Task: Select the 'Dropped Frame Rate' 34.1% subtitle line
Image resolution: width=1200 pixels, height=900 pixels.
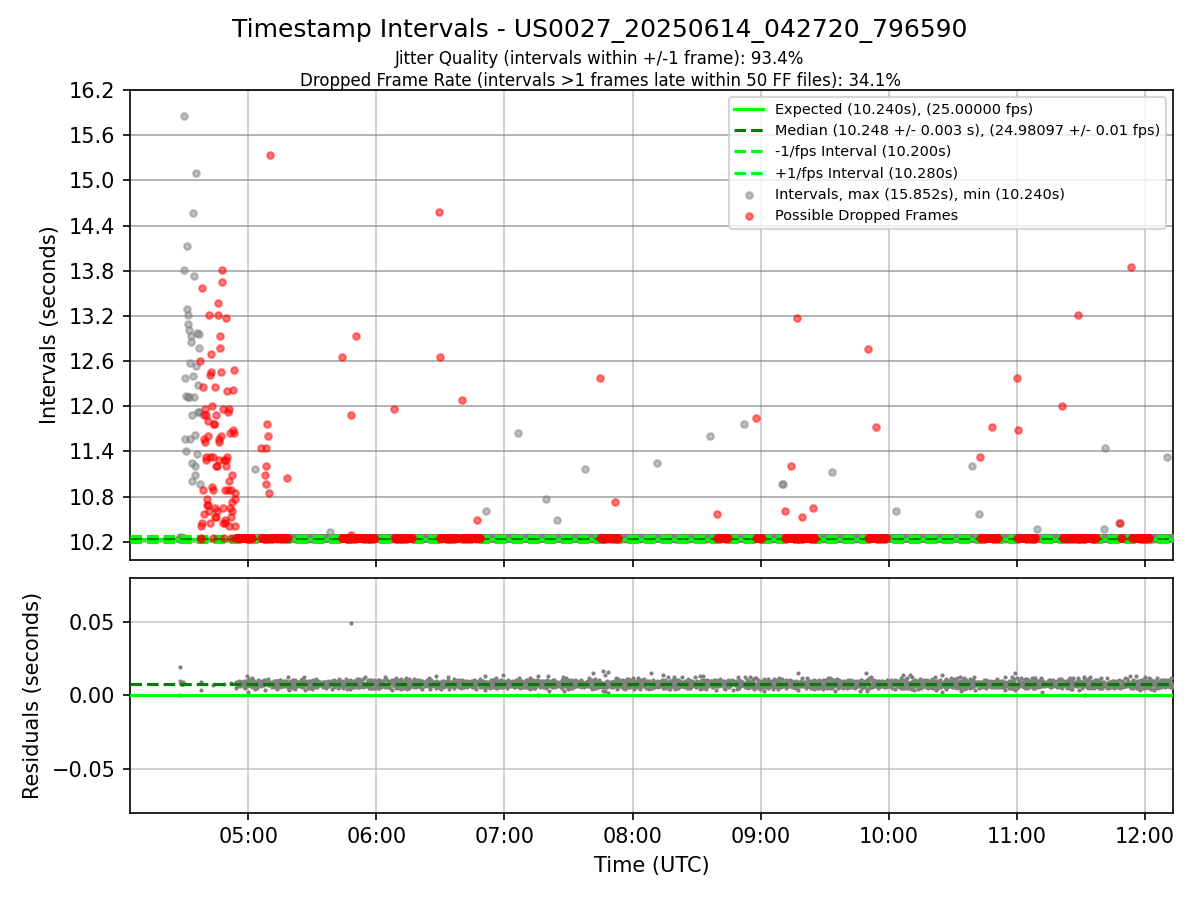Action: coord(600,79)
